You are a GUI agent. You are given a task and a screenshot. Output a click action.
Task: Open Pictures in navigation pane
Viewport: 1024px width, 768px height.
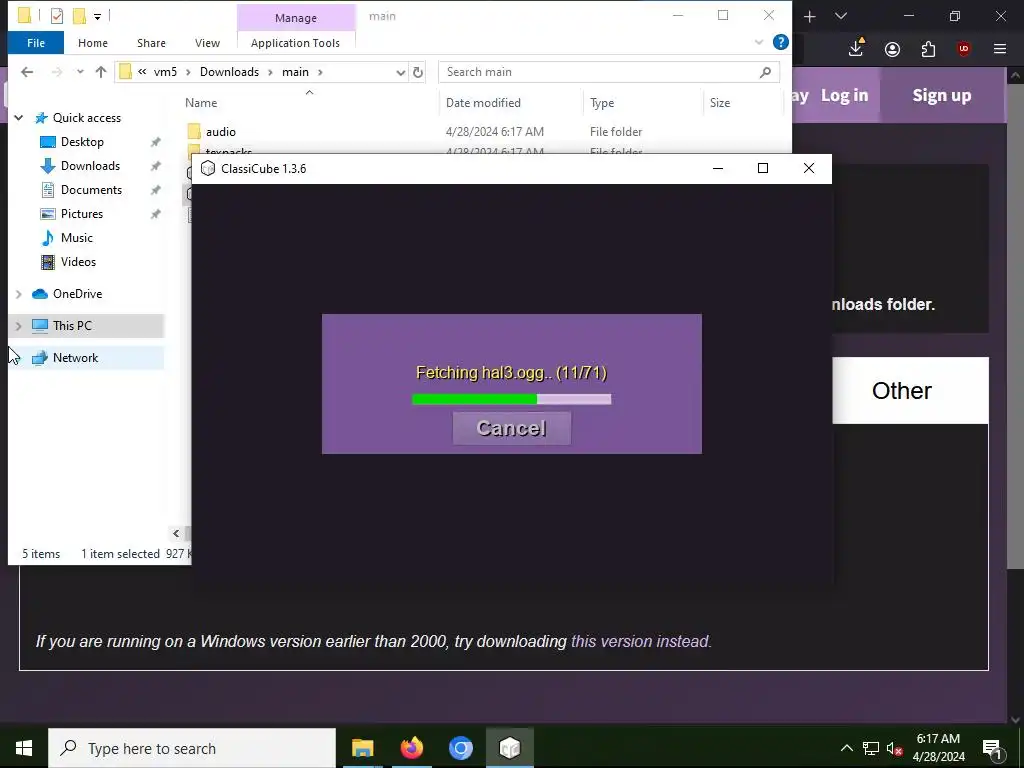tap(82, 214)
